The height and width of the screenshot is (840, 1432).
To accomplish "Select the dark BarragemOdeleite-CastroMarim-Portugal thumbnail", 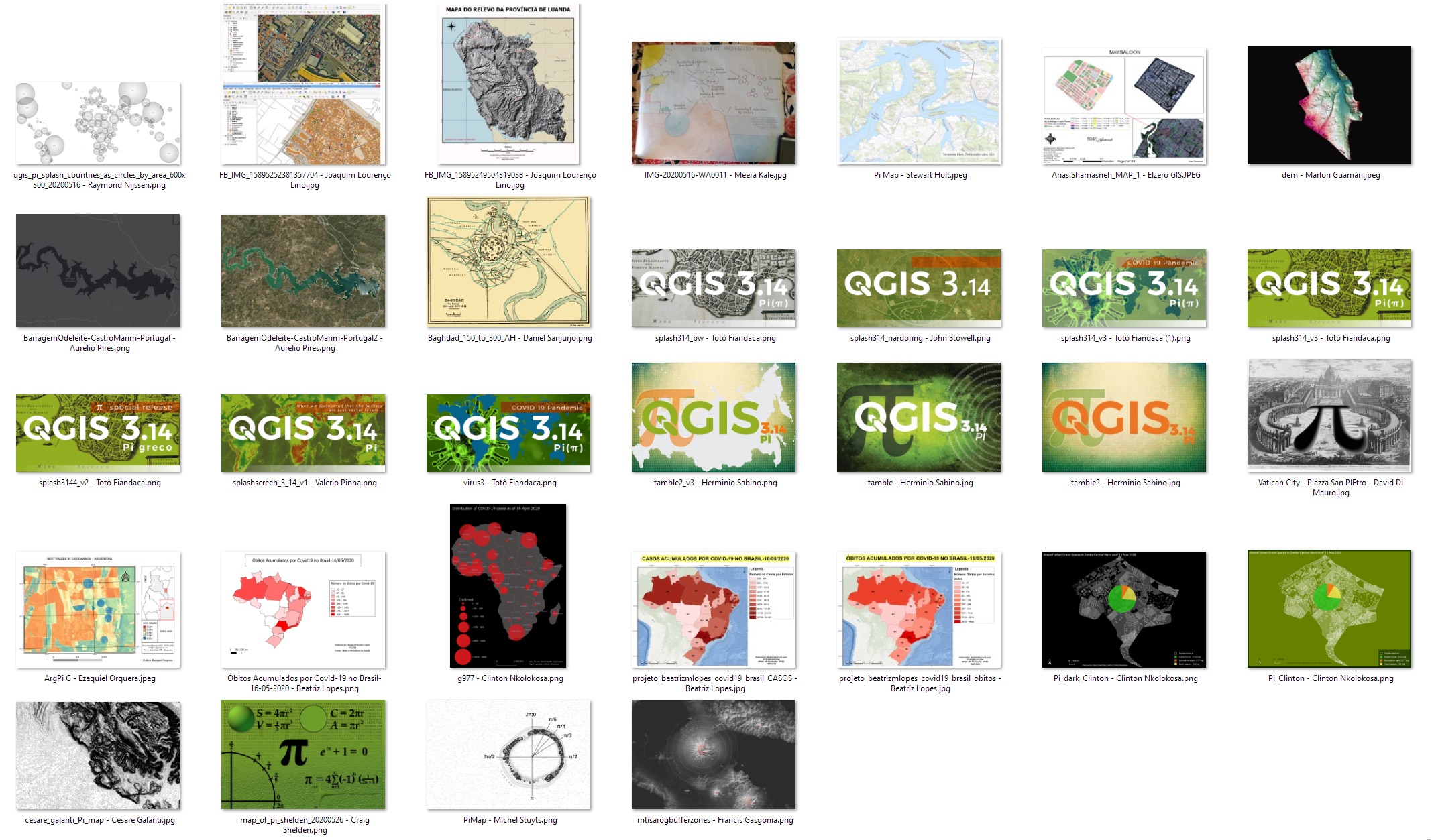I will click(98, 270).
